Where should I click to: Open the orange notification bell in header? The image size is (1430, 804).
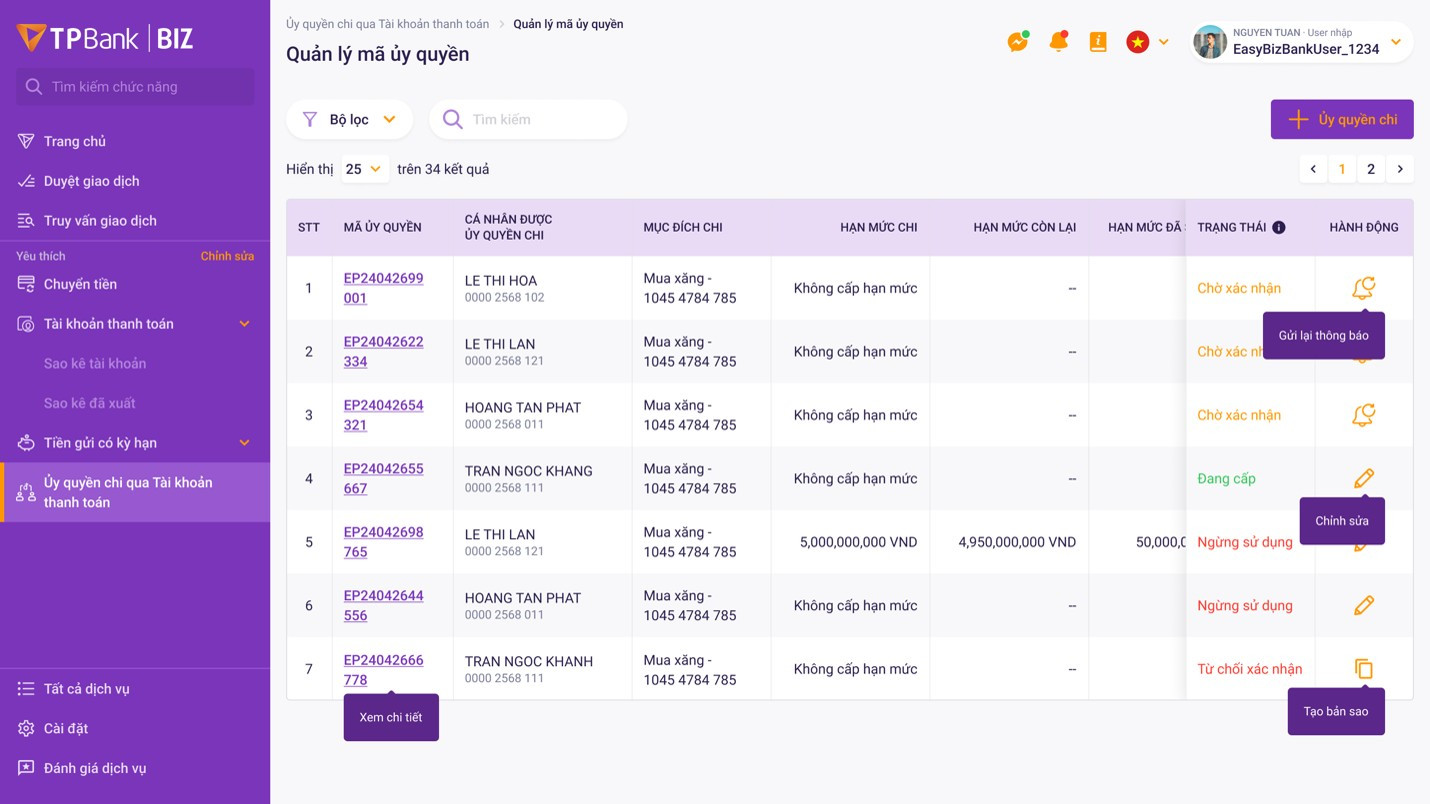1058,42
